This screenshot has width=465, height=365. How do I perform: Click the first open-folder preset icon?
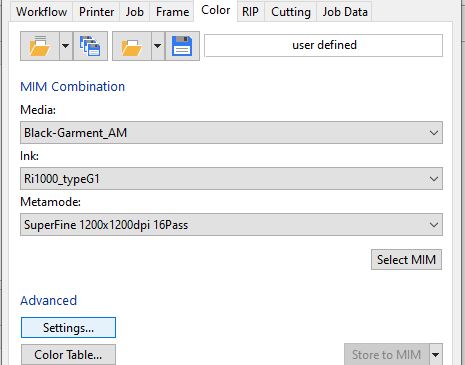click(40, 46)
